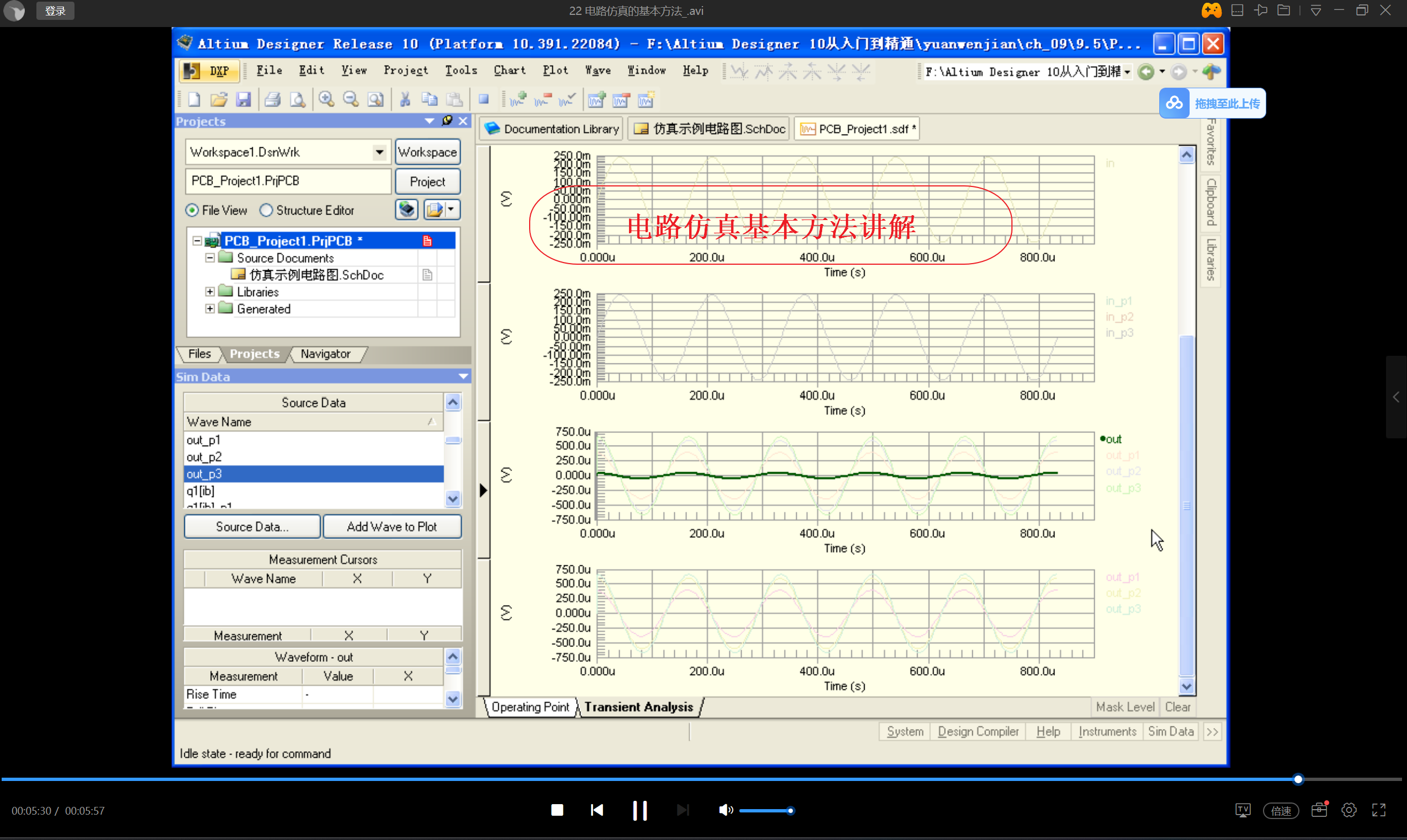Collapse the PCB_Project1.PrjPCB tree node

pos(197,241)
